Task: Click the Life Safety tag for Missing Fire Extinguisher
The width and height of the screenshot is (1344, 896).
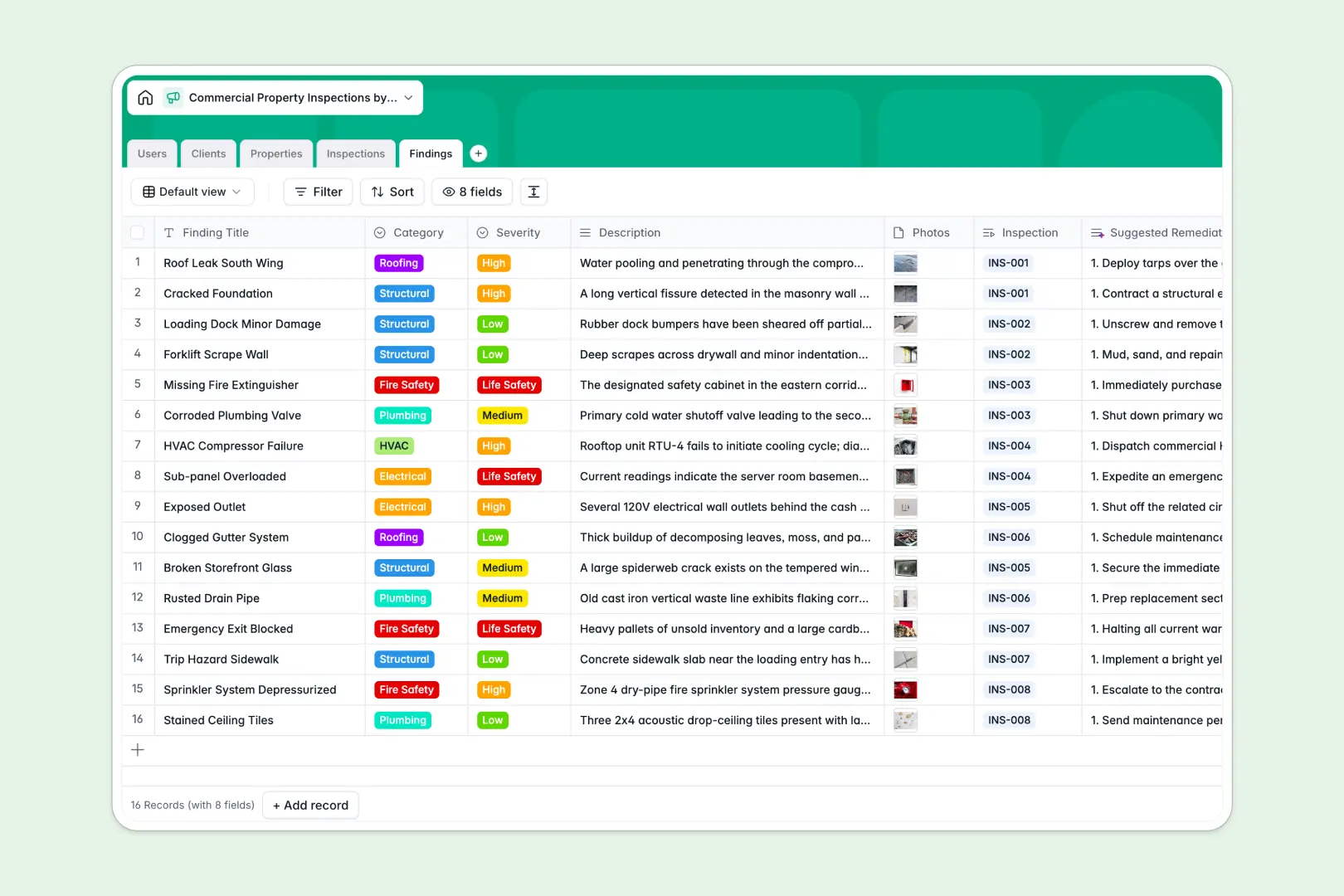Action: point(509,385)
